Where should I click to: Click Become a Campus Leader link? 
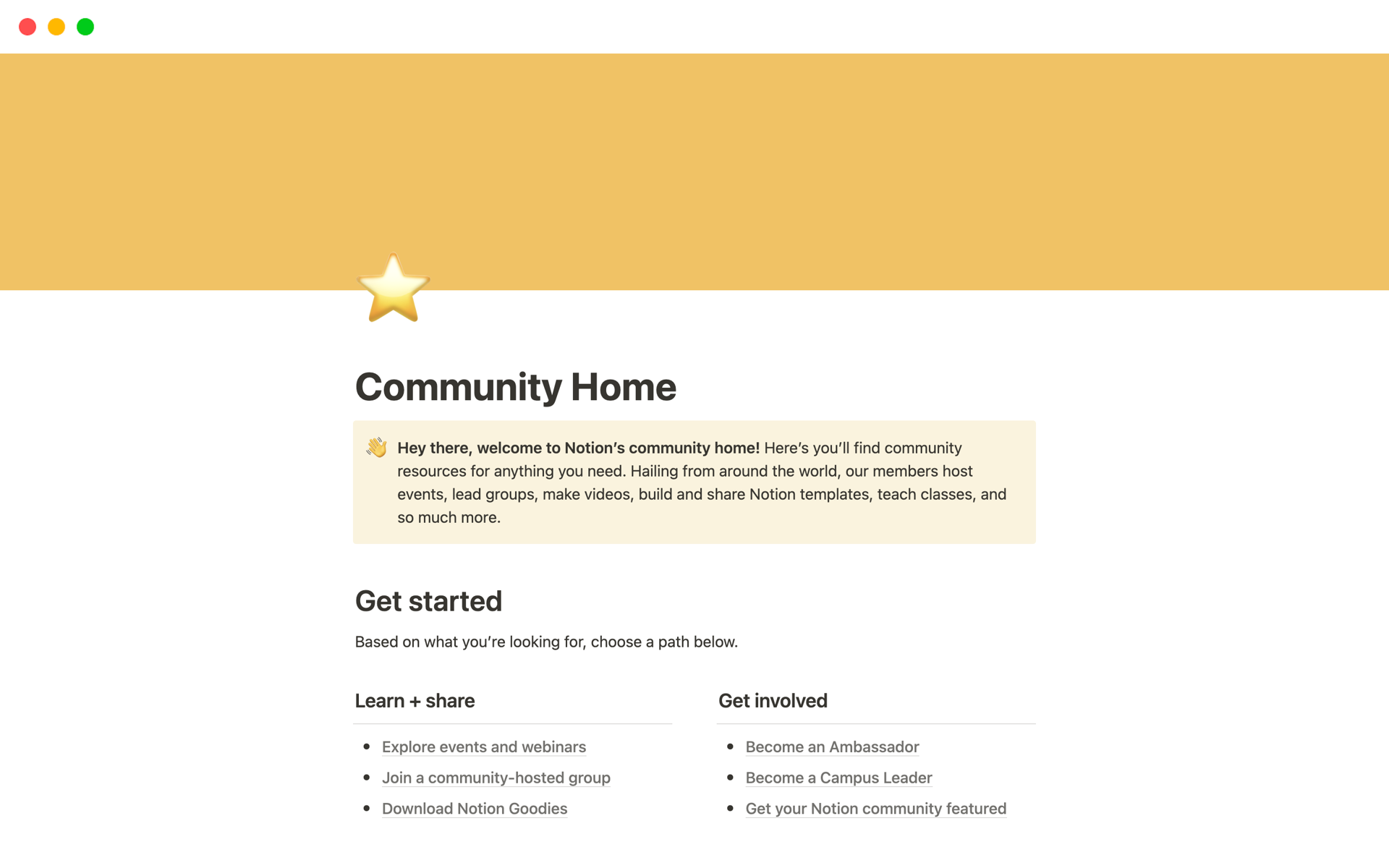839,777
